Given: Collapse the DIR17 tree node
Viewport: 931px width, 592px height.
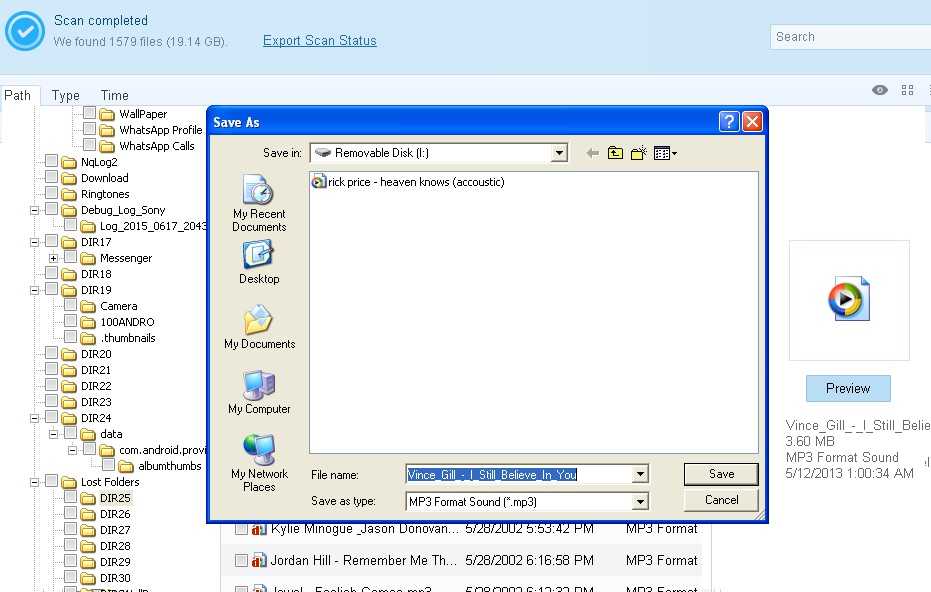Looking at the screenshot, I should tap(34, 242).
